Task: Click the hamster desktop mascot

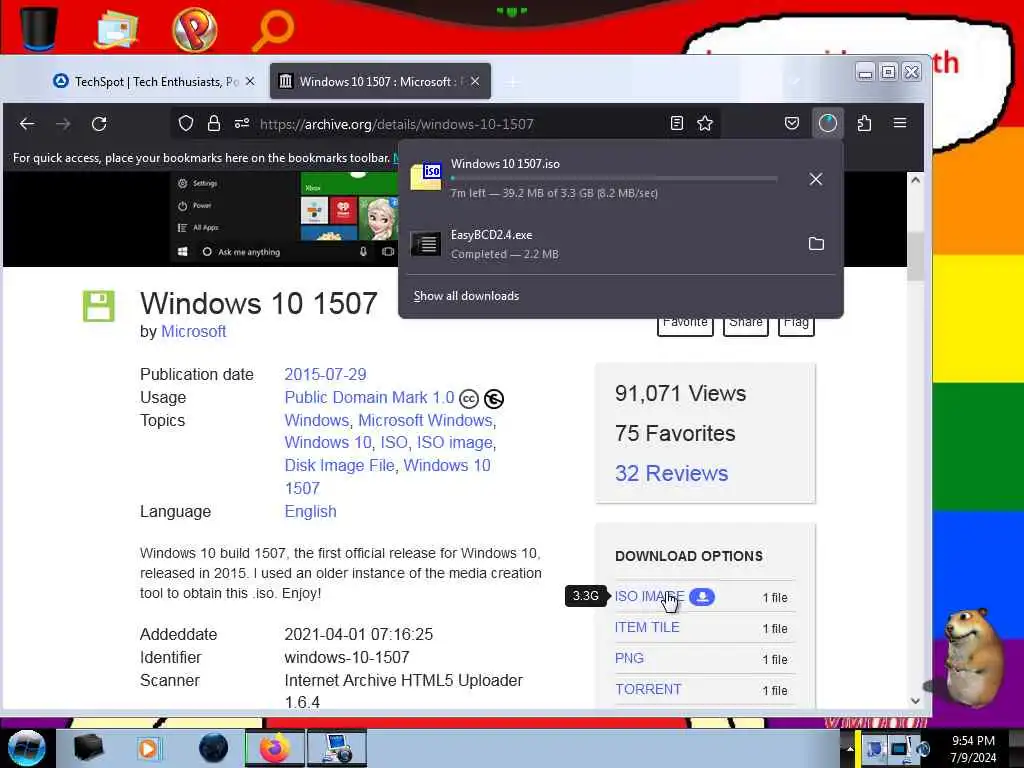Action: point(972,657)
